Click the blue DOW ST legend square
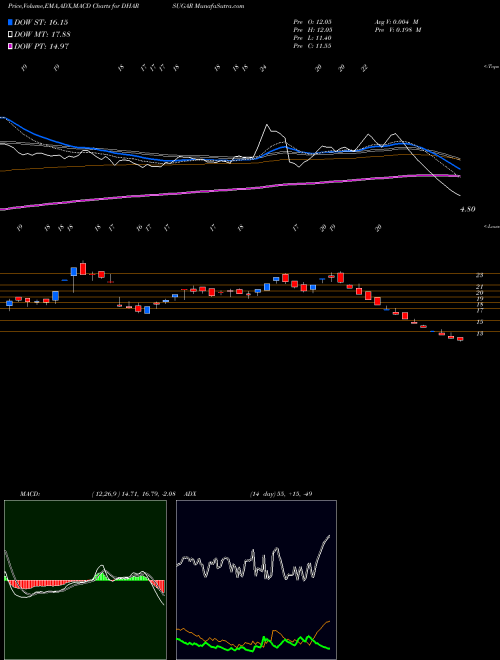Viewport: 500px width, 660px height. tap(10, 22)
